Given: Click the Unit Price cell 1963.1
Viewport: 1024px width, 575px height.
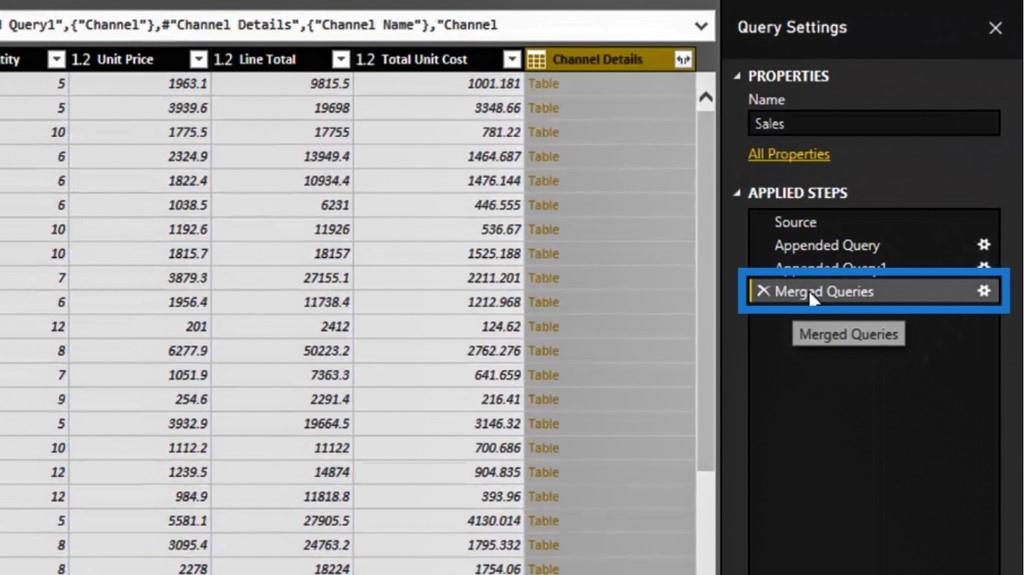Looking at the screenshot, I should 140,84.
